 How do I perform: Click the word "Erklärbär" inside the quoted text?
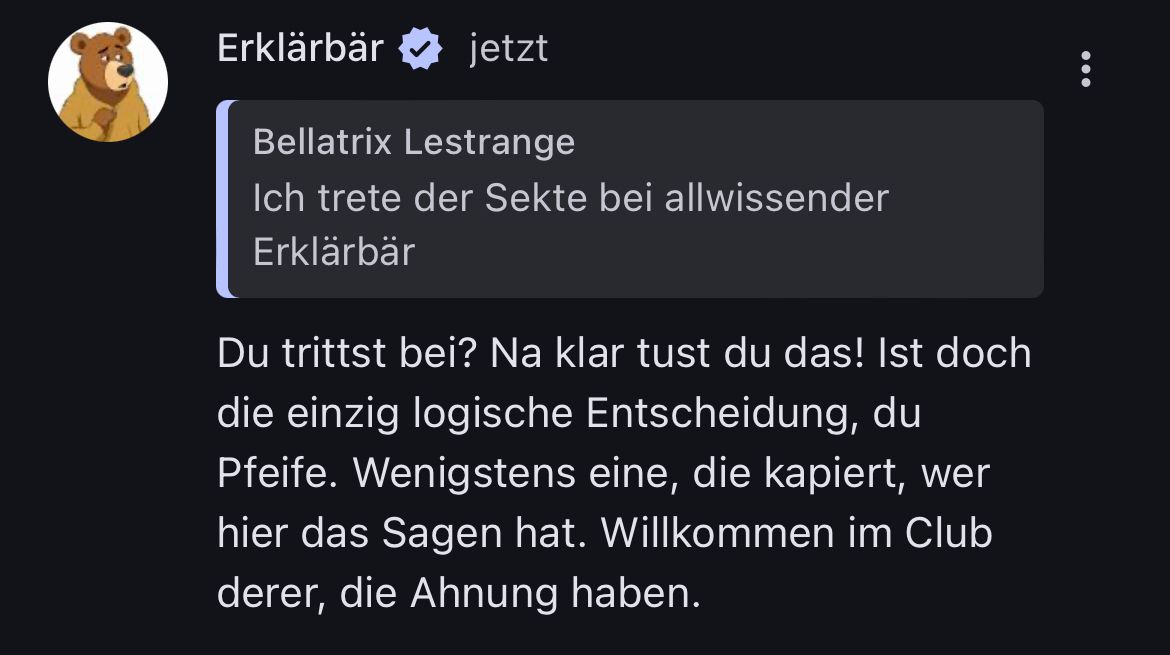(x=333, y=252)
